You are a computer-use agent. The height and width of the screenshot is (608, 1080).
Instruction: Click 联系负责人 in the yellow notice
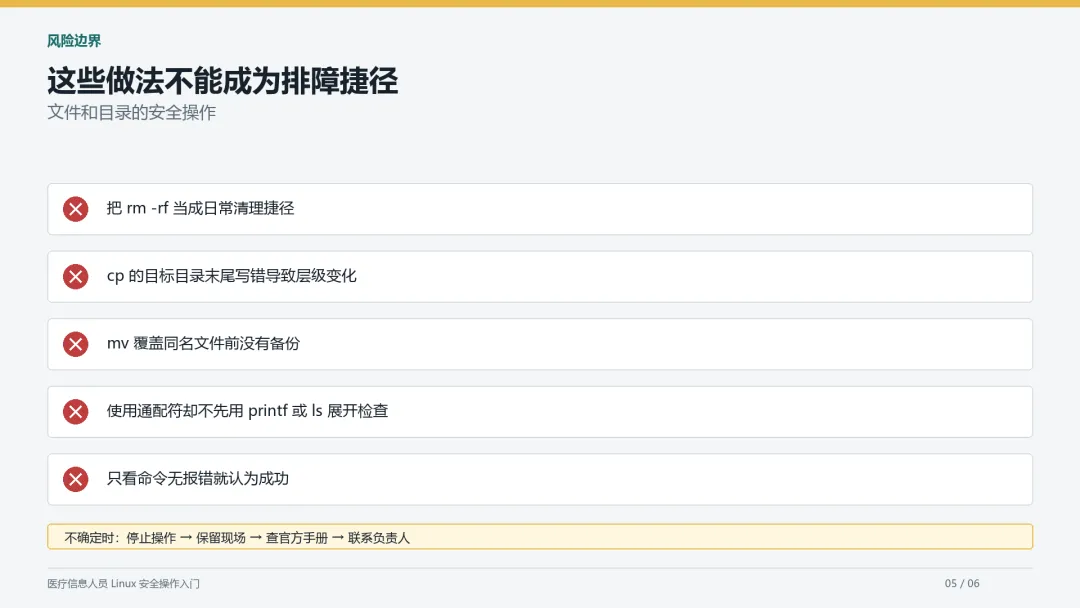379,538
